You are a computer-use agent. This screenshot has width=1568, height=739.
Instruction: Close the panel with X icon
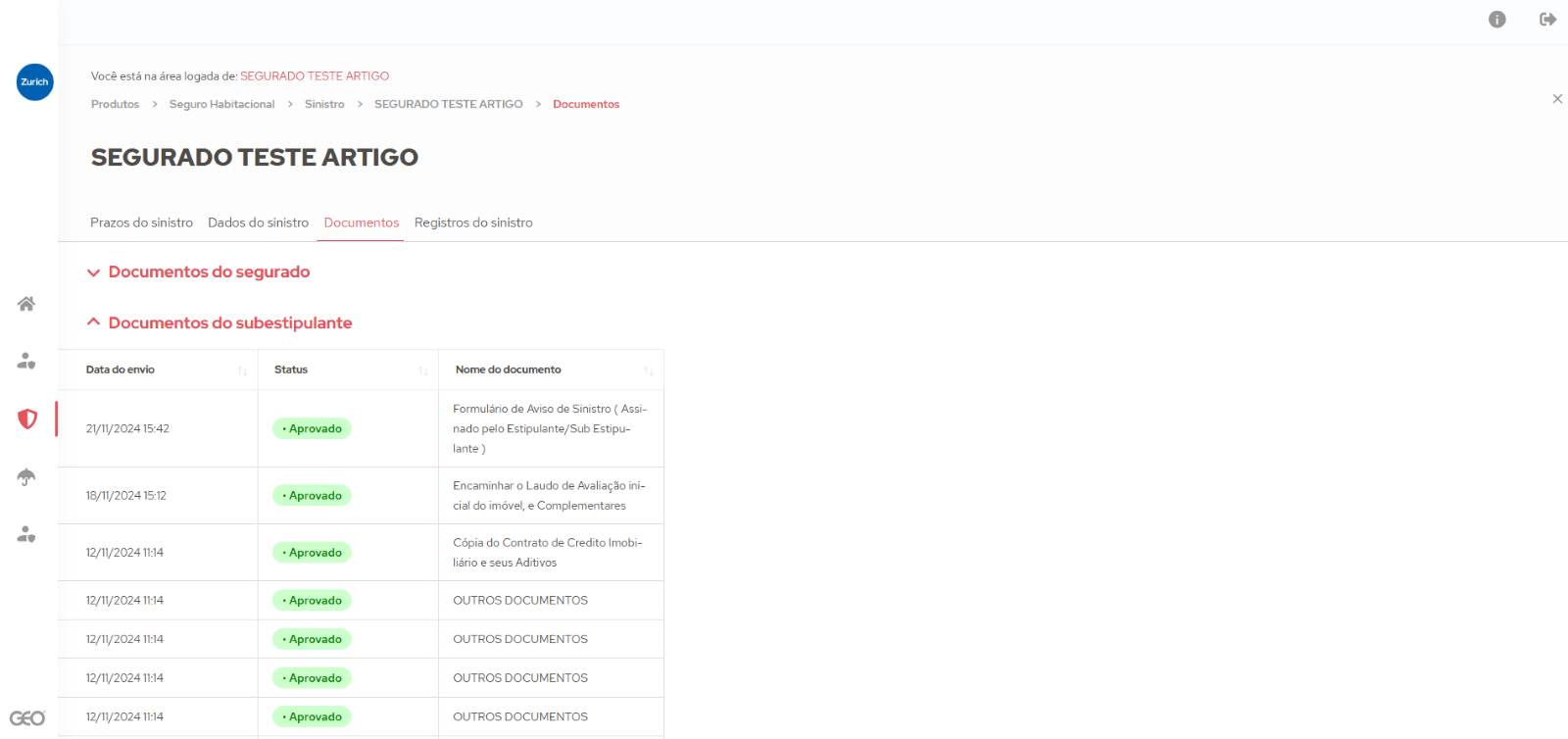pyautogui.click(x=1557, y=99)
